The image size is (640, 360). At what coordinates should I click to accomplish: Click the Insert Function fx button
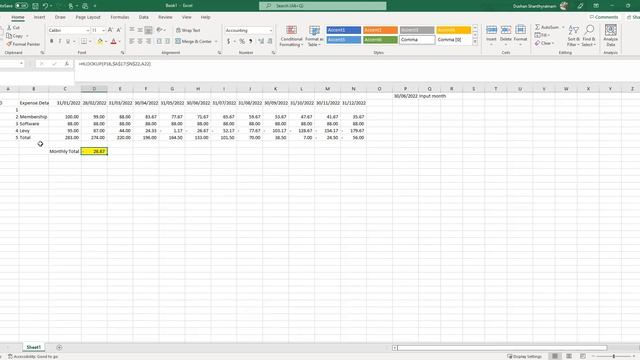67,64
